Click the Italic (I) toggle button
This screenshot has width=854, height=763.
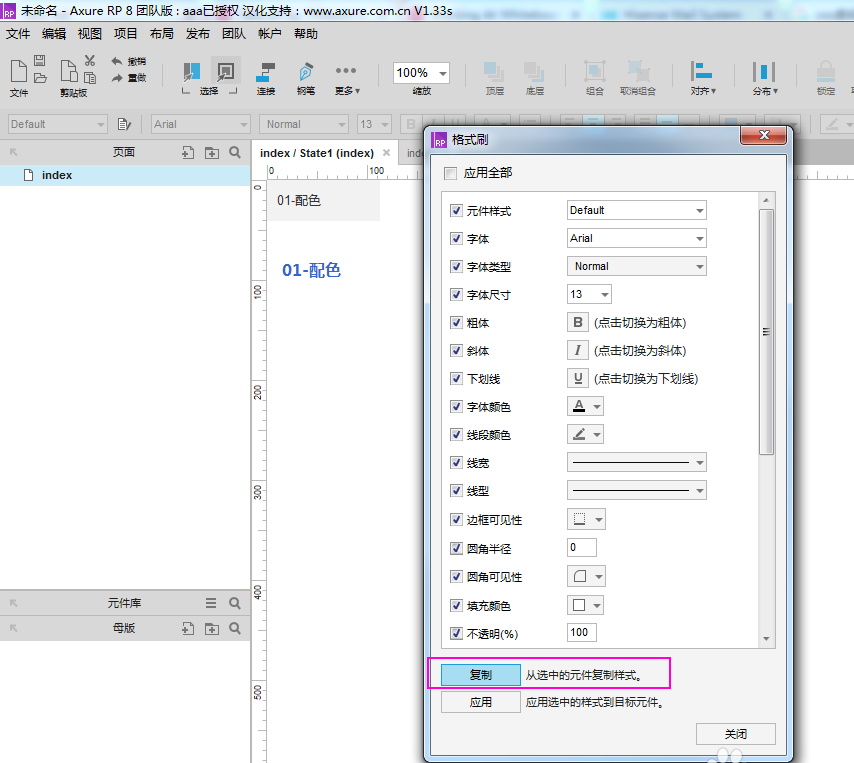pos(578,351)
